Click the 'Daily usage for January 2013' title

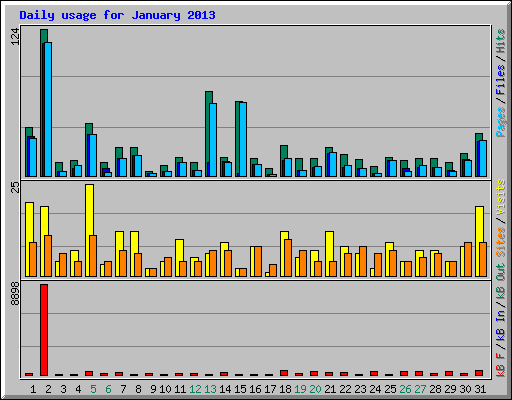pyautogui.click(x=117, y=15)
